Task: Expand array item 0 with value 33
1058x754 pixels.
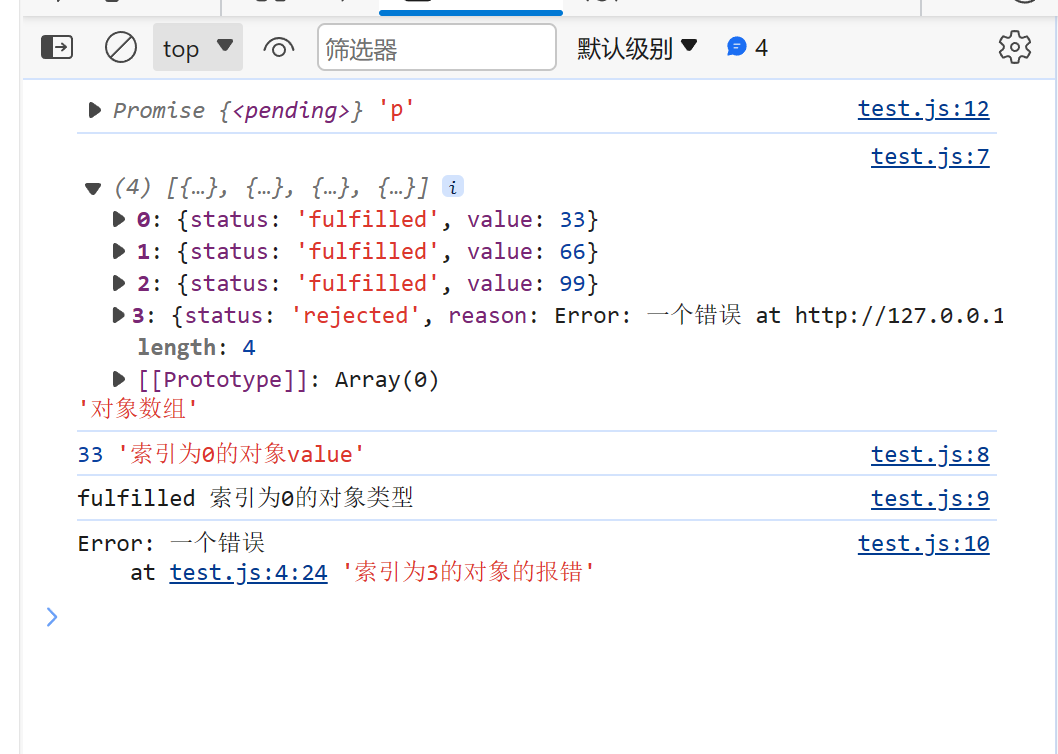Action: 119,219
